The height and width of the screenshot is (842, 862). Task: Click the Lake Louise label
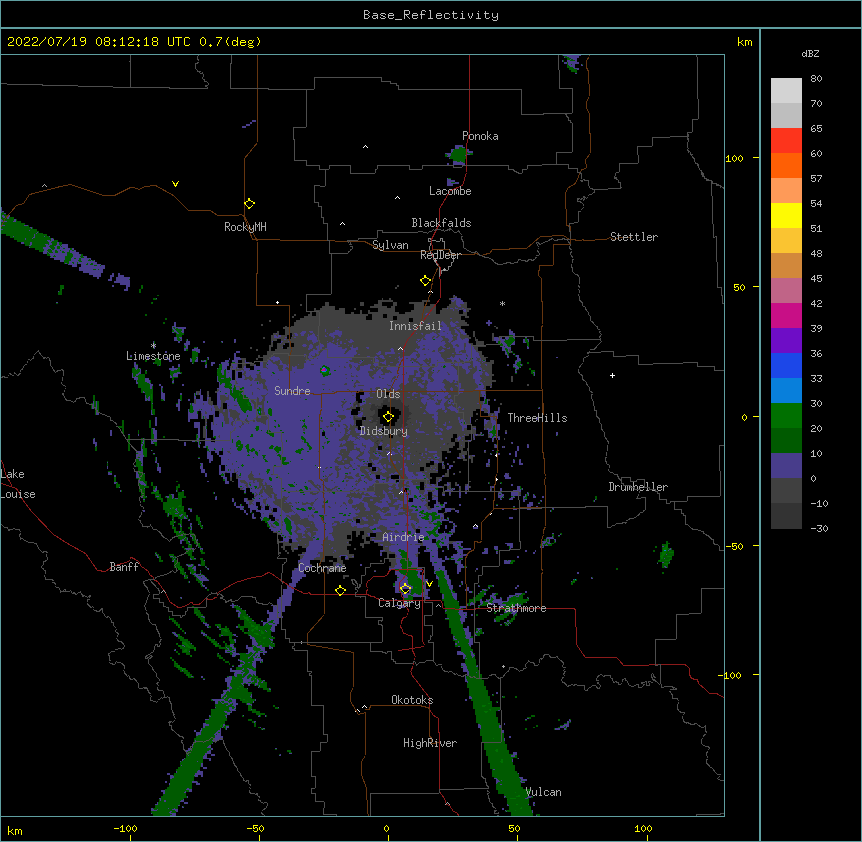click(x=18, y=484)
